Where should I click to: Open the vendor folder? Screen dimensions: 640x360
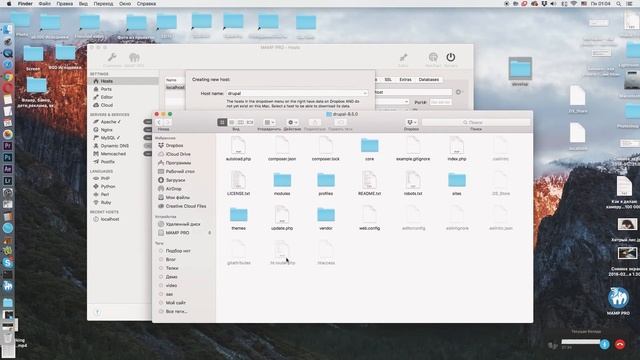[x=326, y=215]
